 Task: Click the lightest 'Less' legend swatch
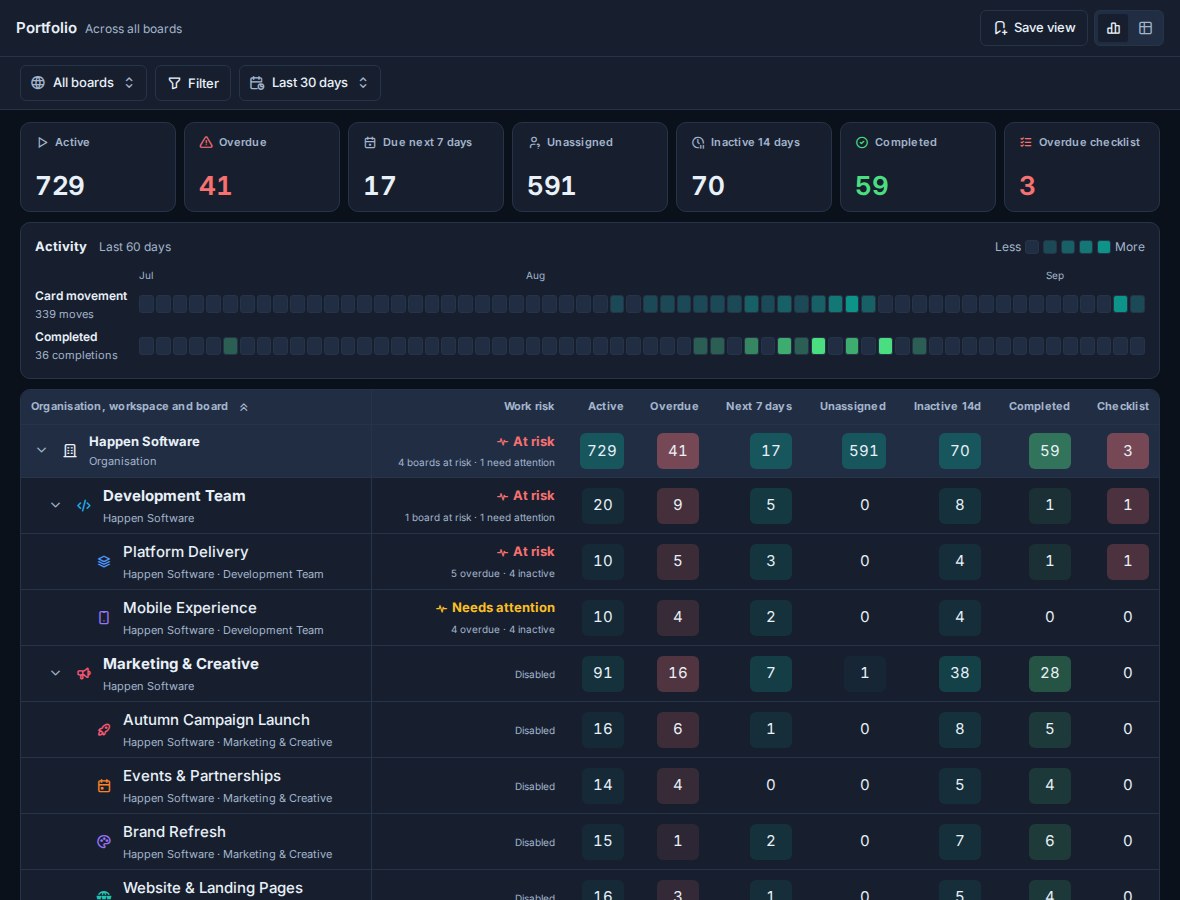pos(1032,247)
